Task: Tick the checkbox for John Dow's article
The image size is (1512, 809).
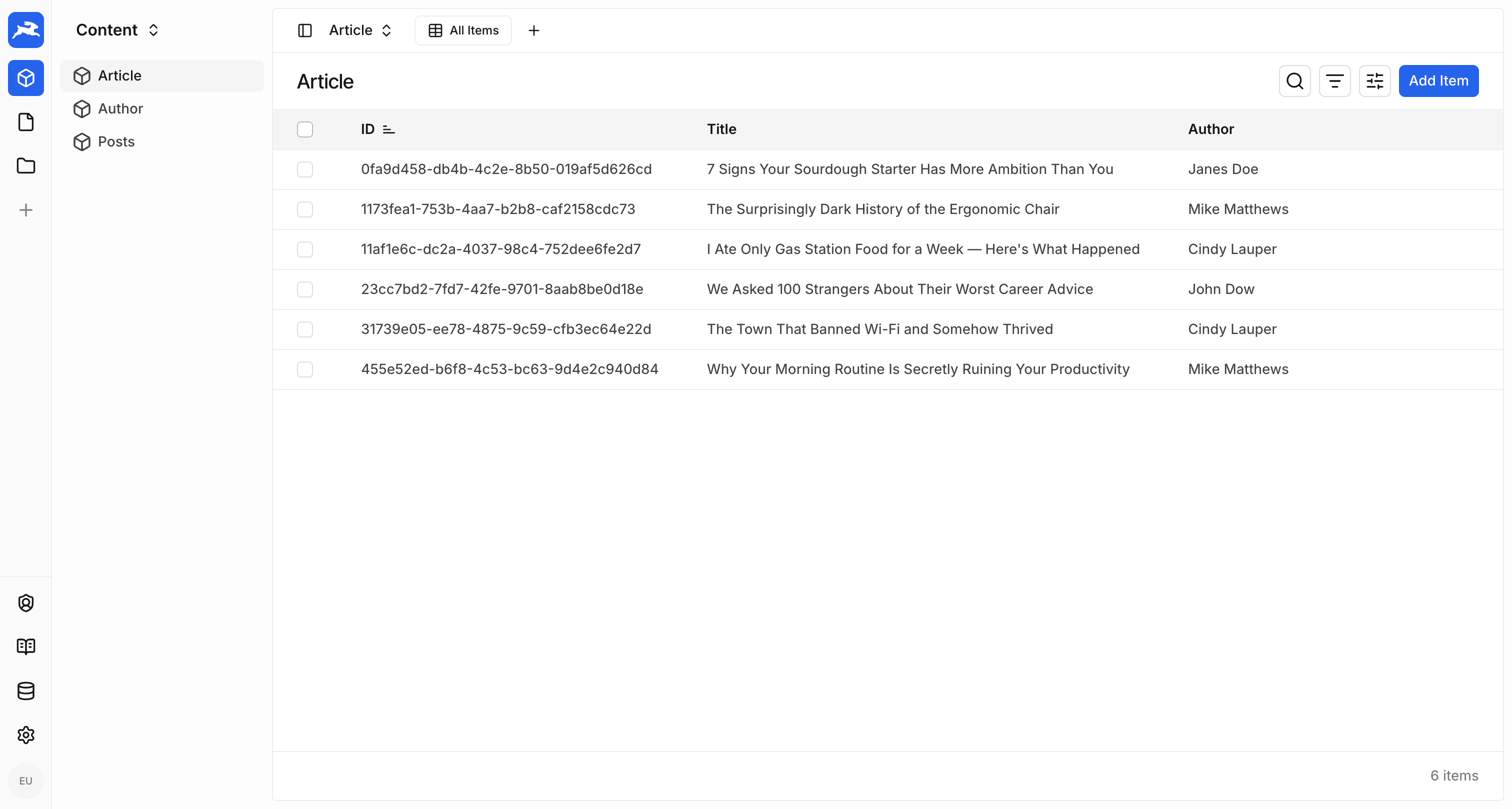Action: point(304,289)
